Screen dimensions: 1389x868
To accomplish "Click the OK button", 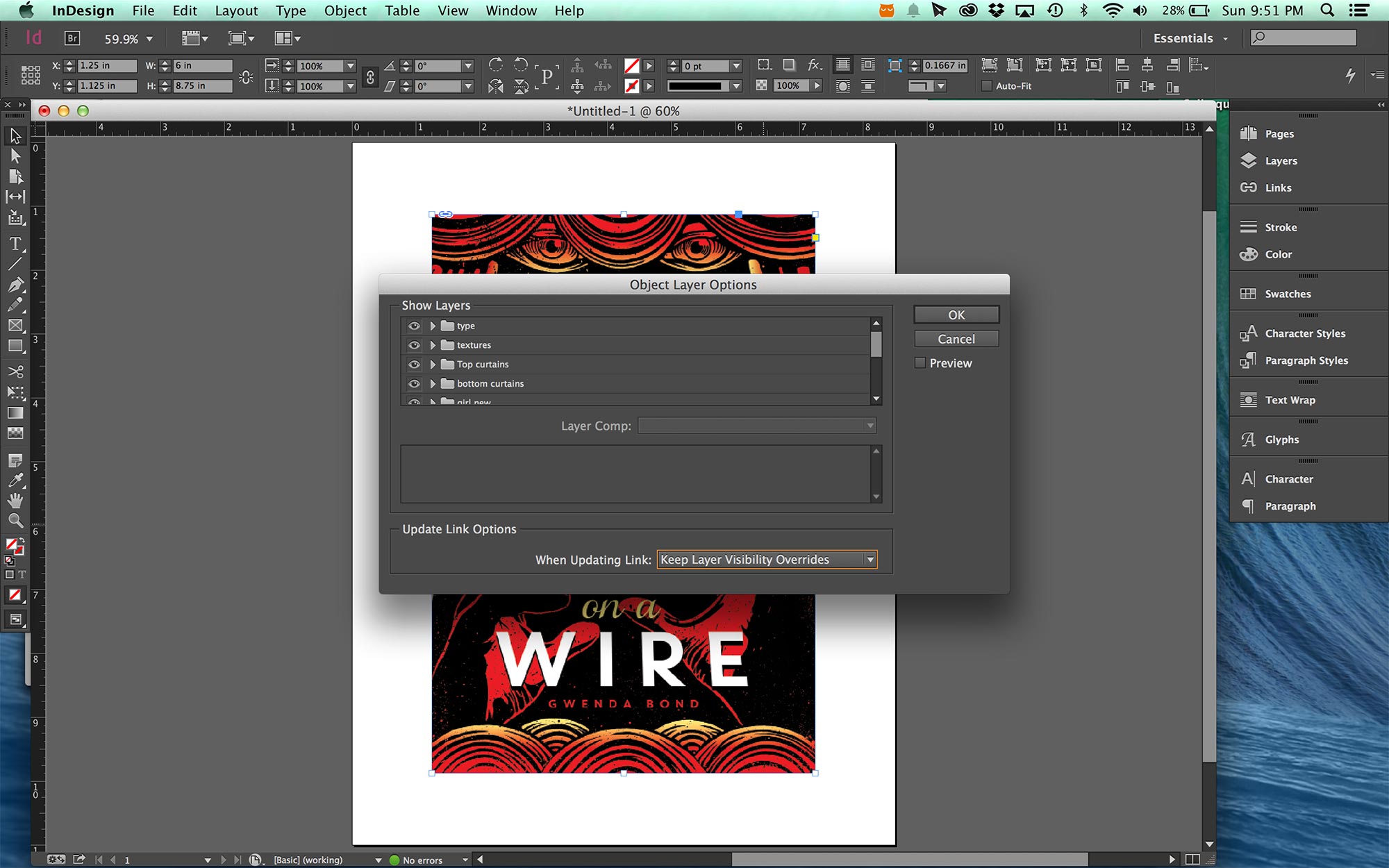I will [x=956, y=314].
